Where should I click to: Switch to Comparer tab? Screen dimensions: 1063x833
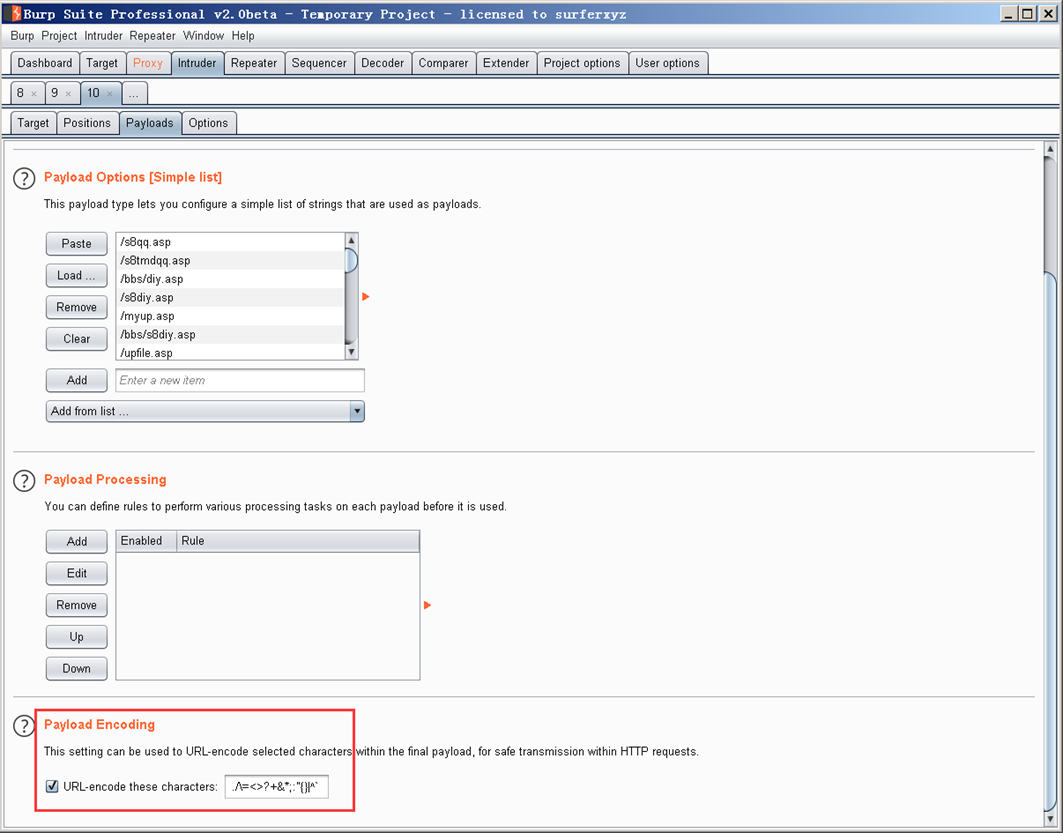(443, 63)
